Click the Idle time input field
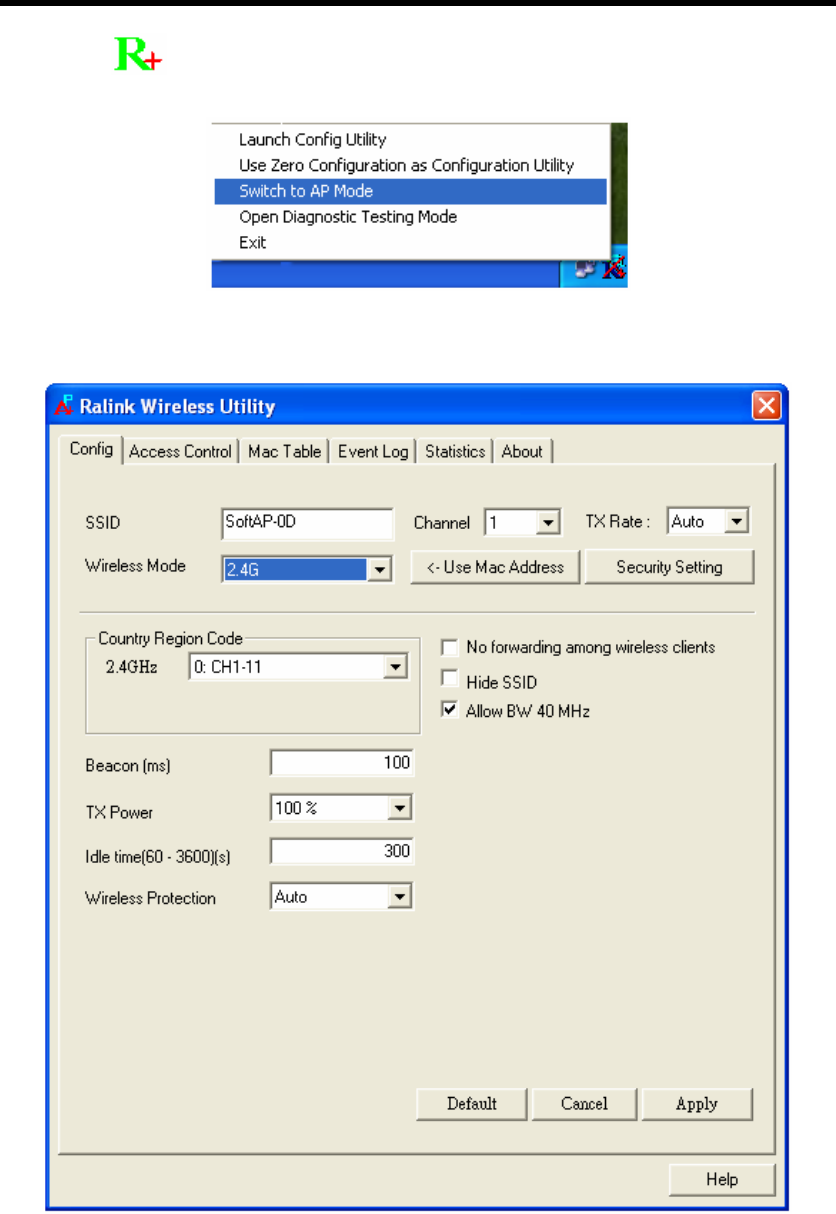 point(342,852)
